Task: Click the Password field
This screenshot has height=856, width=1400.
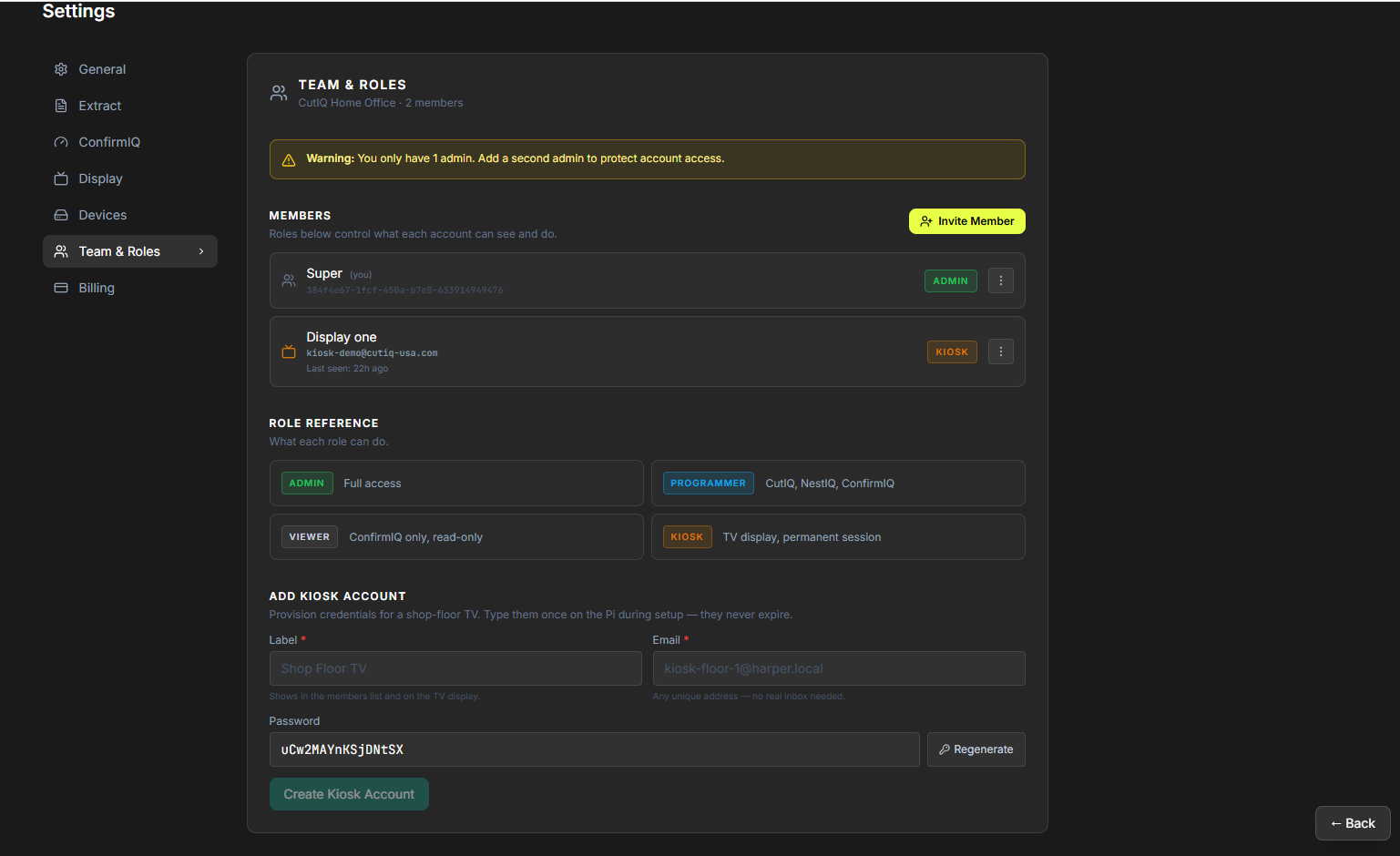Action: pyautogui.click(x=595, y=749)
